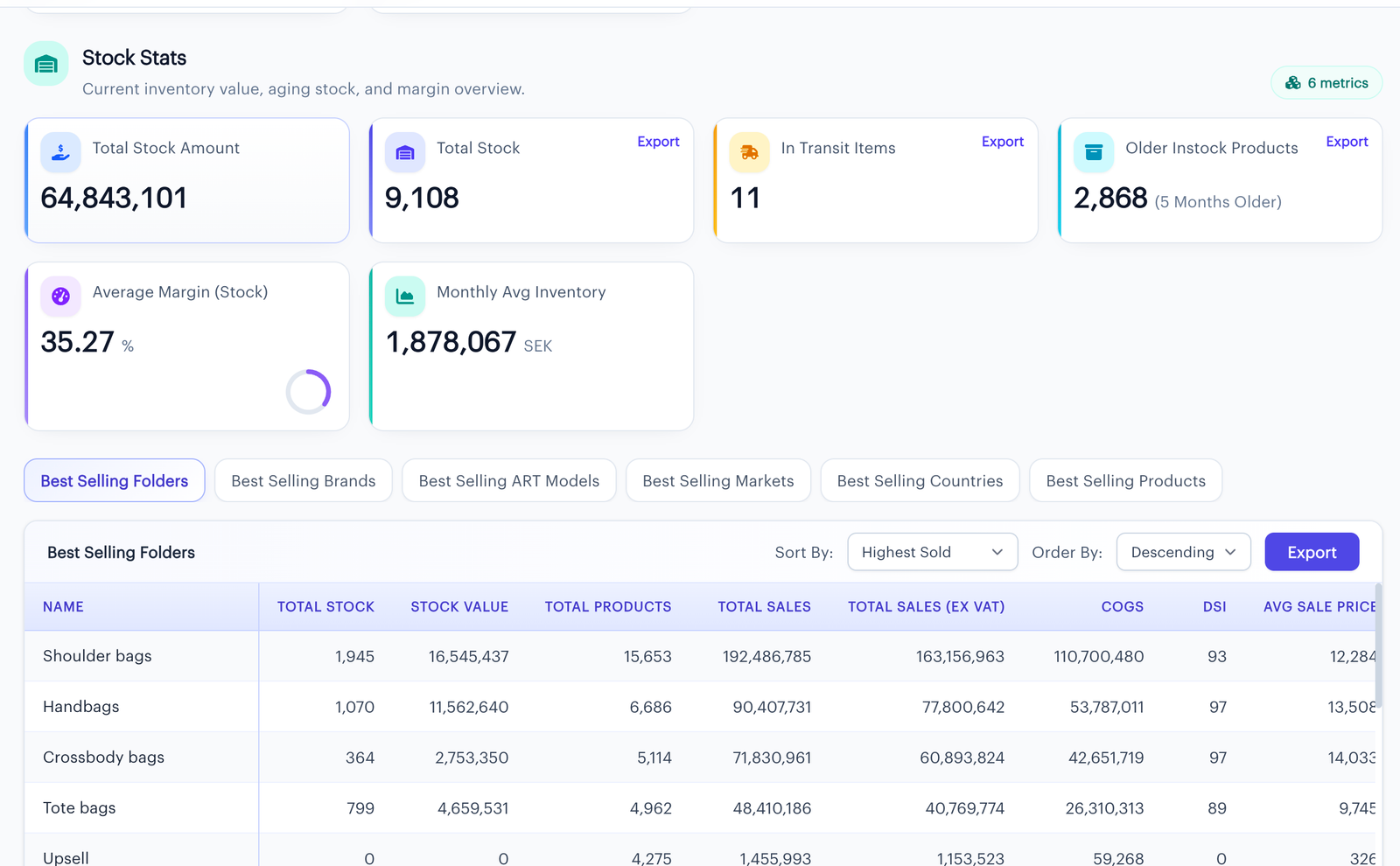Click Tote bags DSI value 89
The width and height of the screenshot is (1400, 866).
coord(1217,809)
